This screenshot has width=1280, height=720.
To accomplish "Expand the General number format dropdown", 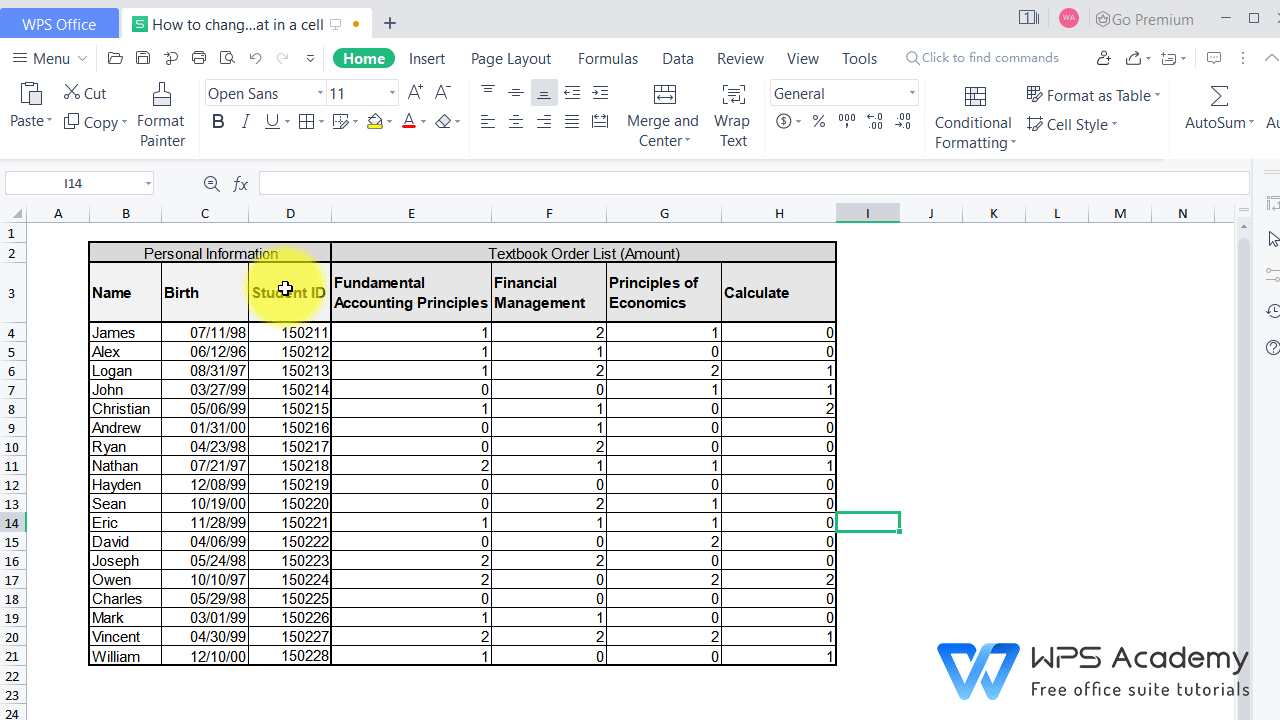I will [911, 93].
